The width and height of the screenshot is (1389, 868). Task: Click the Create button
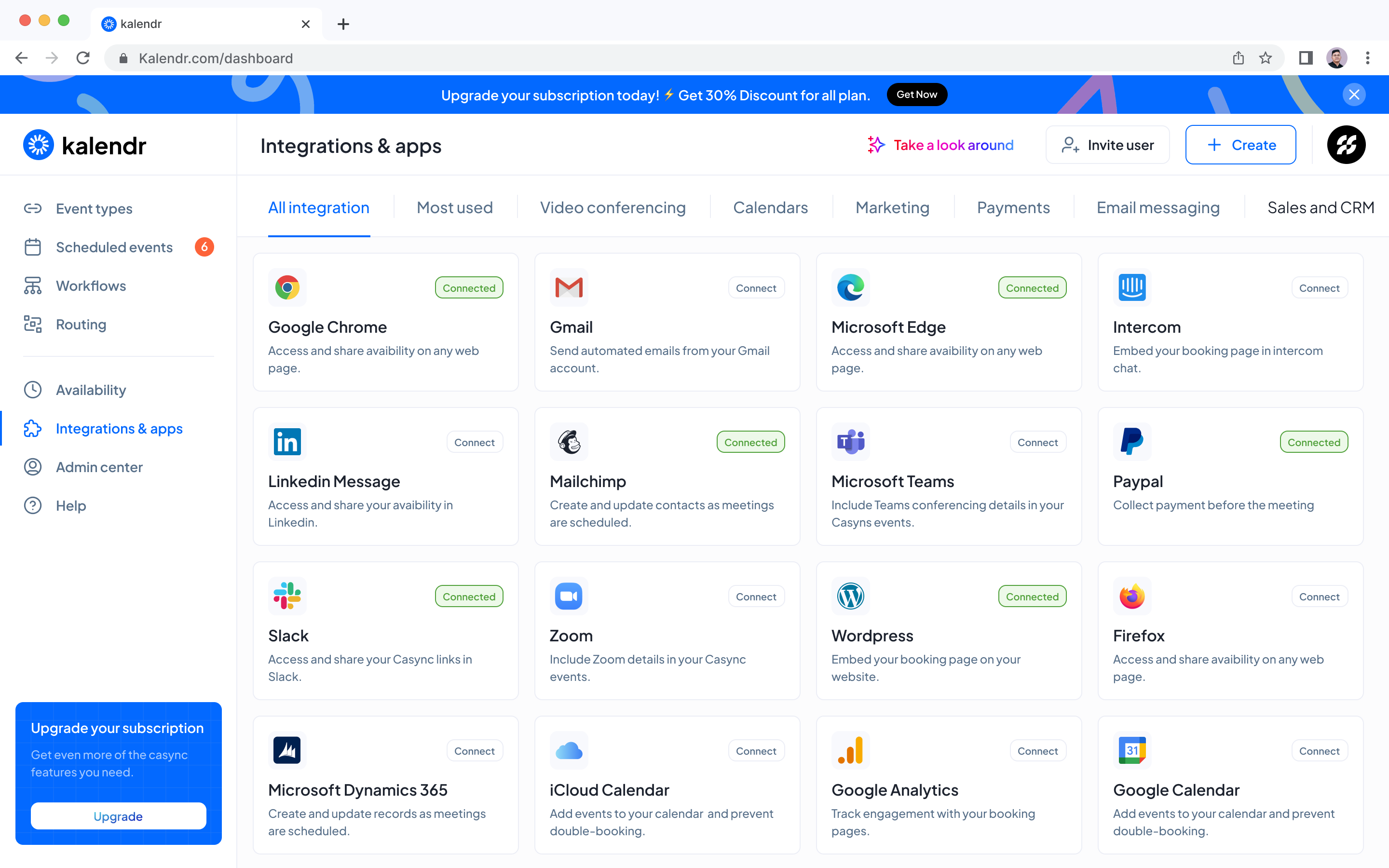click(1240, 145)
